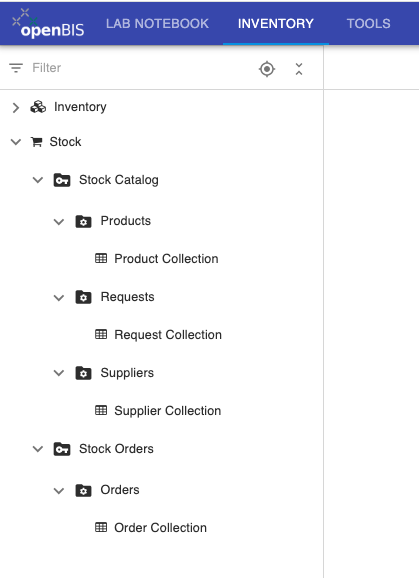Viewport: 419px width, 578px height.
Task: Click the collapse all nodes icon
Action: 299,69
